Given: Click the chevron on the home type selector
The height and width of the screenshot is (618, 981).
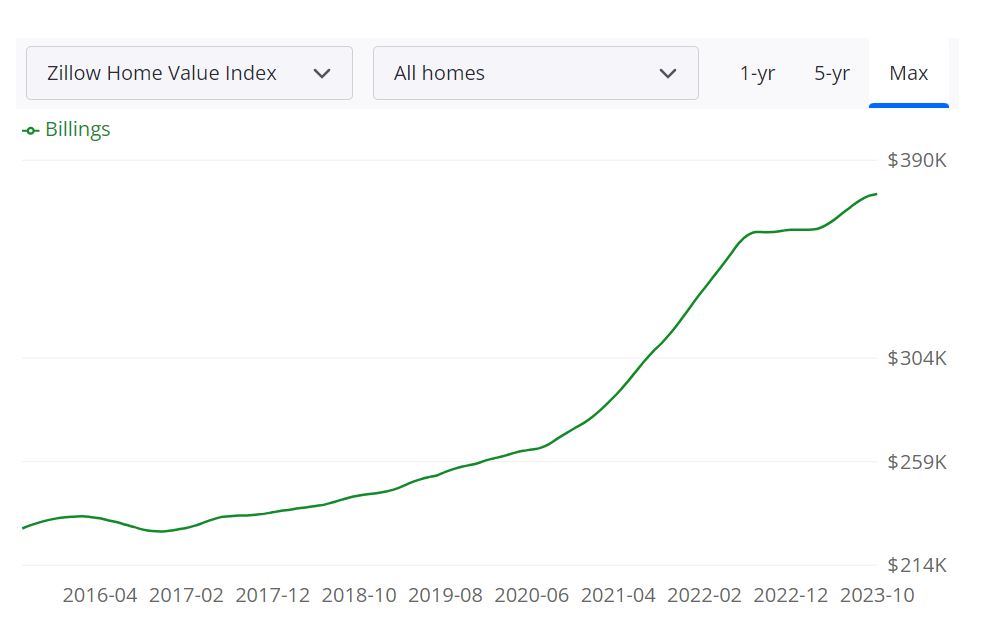Looking at the screenshot, I should [669, 72].
